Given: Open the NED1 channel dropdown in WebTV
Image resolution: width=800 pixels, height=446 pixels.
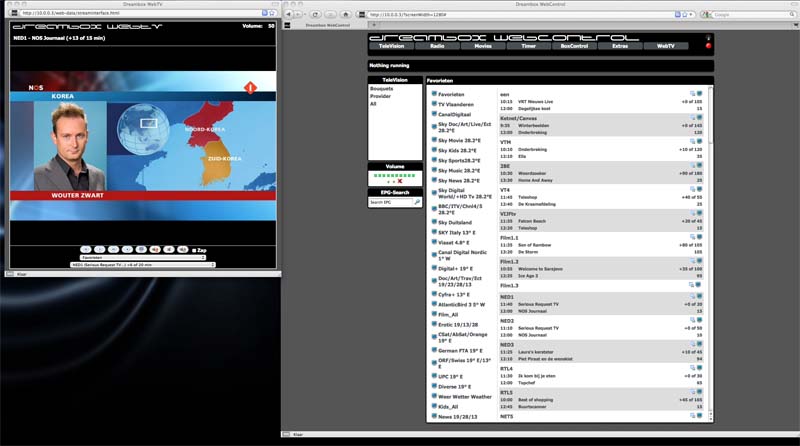Looking at the screenshot, I should pyautogui.click(x=143, y=265).
